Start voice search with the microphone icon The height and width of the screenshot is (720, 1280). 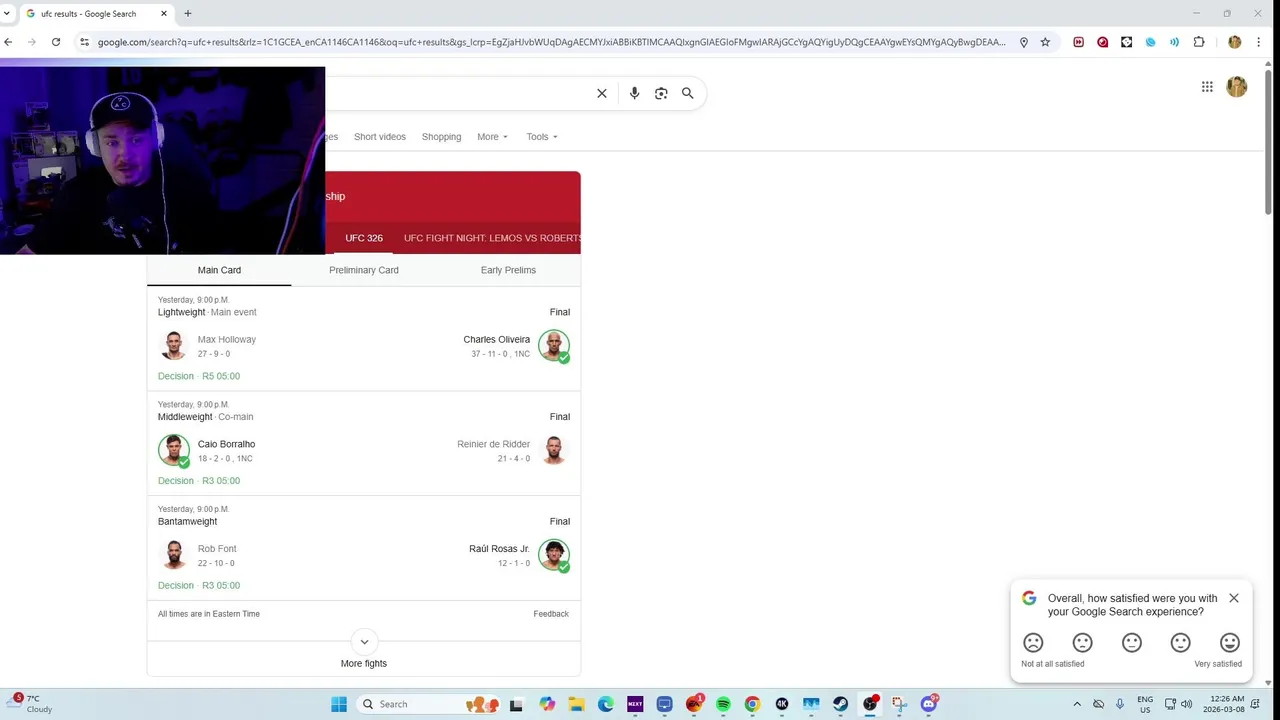634,93
